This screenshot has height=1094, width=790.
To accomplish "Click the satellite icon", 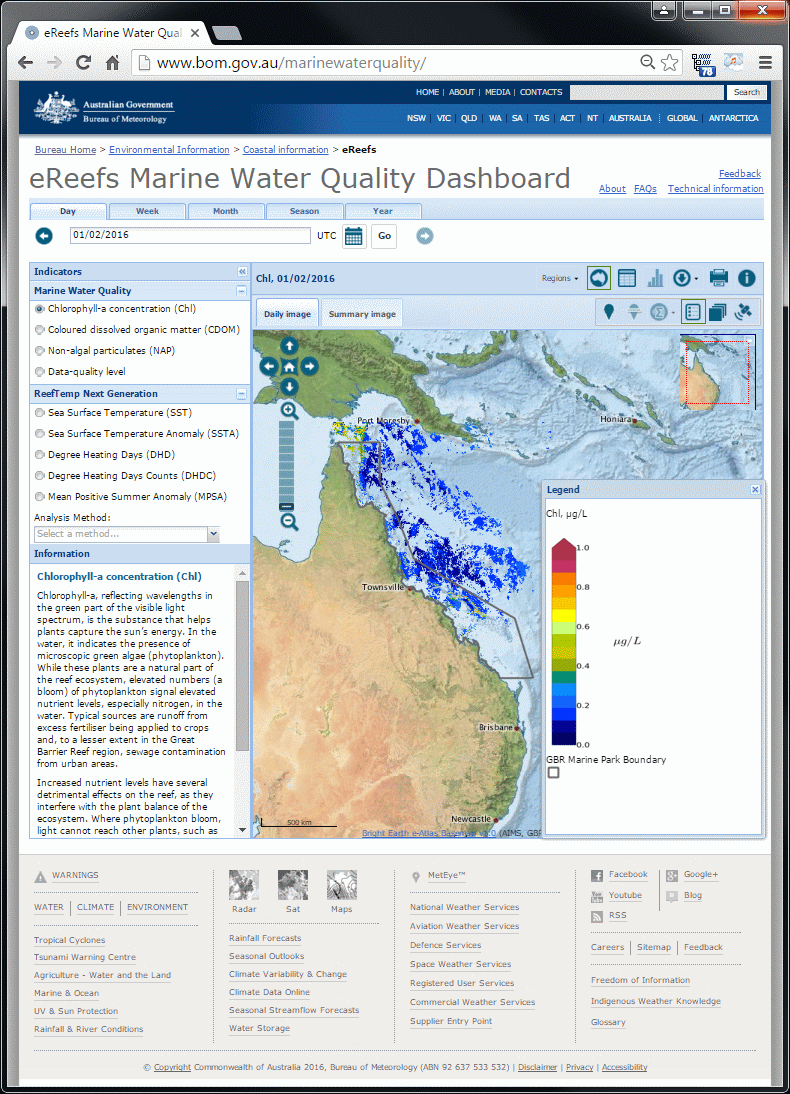I will click(x=743, y=312).
